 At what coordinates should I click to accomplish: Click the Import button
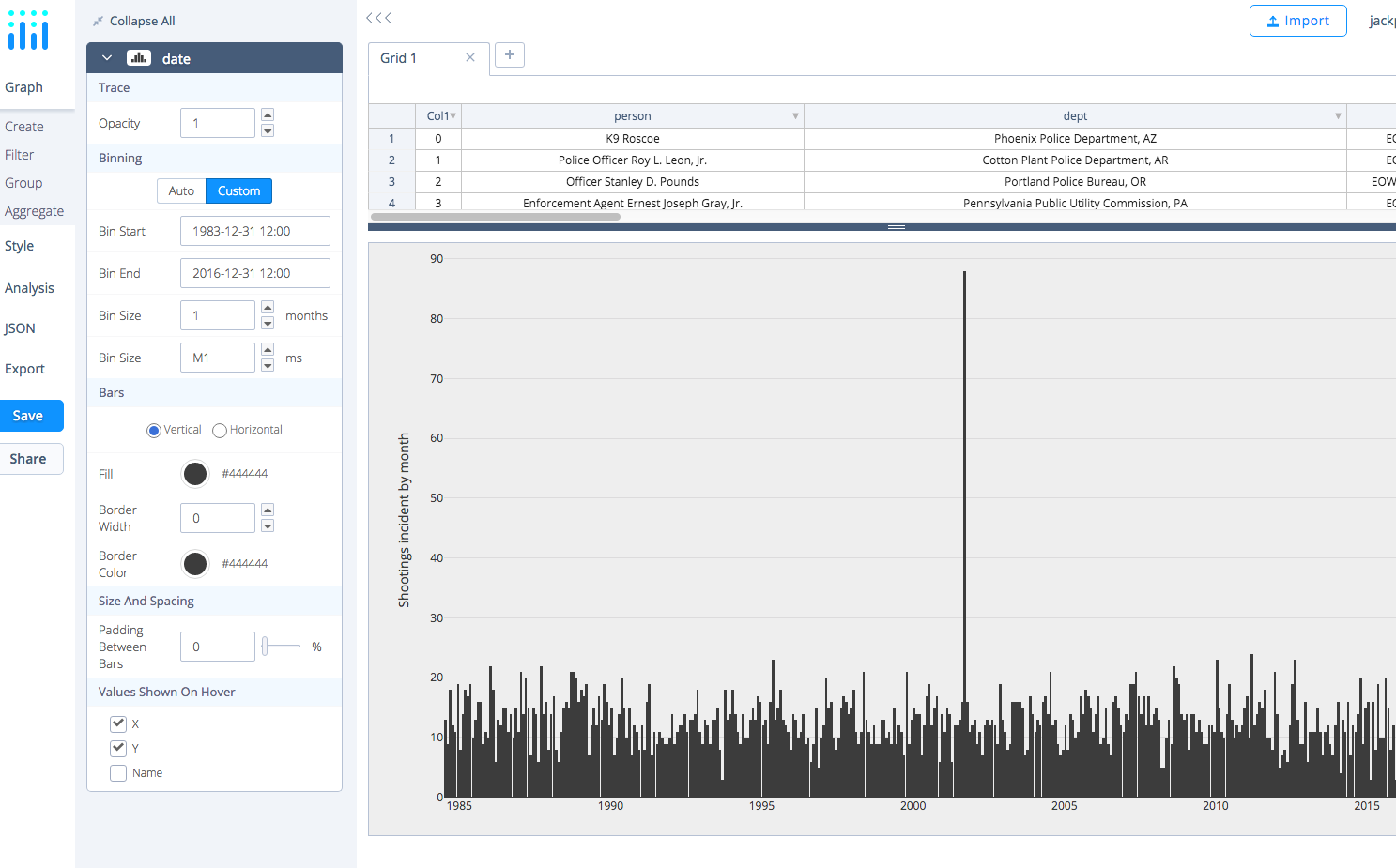pyautogui.click(x=1298, y=20)
